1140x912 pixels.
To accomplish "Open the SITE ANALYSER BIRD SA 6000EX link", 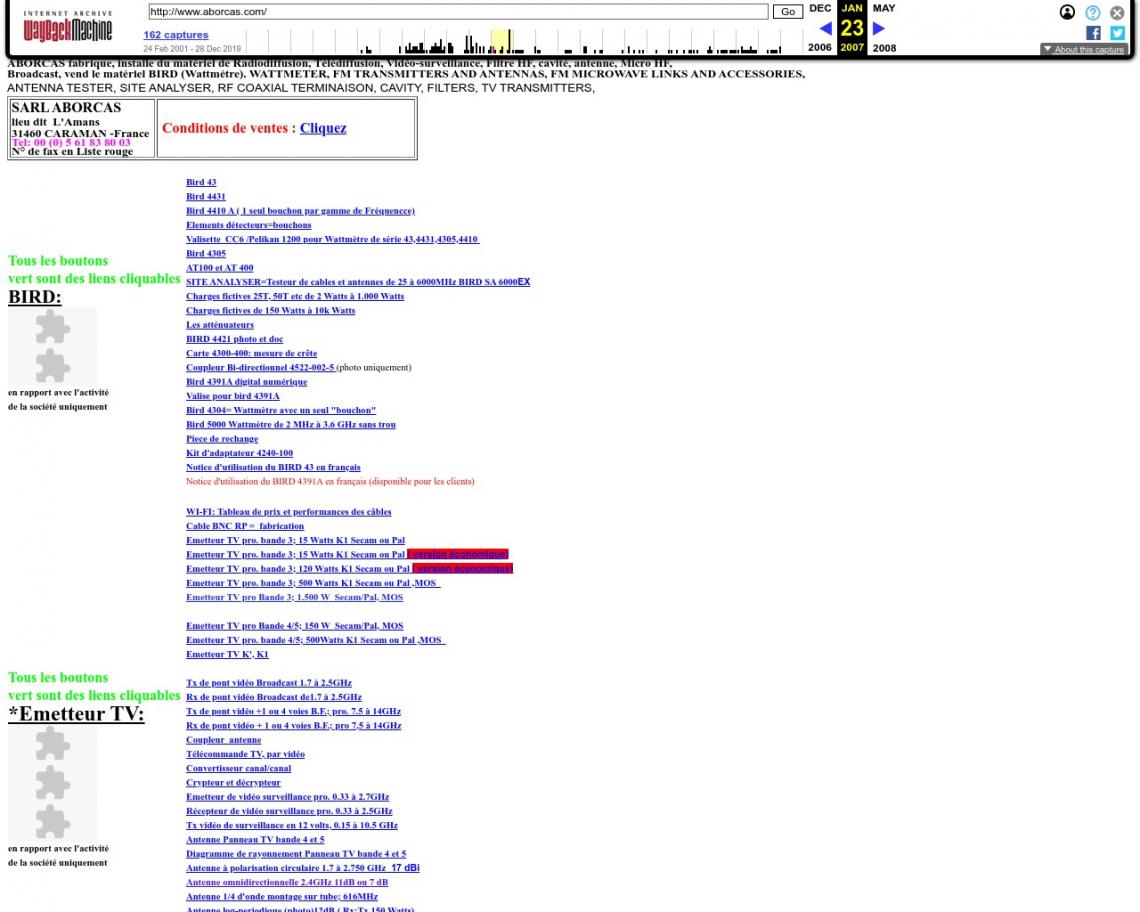I will (358, 282).
